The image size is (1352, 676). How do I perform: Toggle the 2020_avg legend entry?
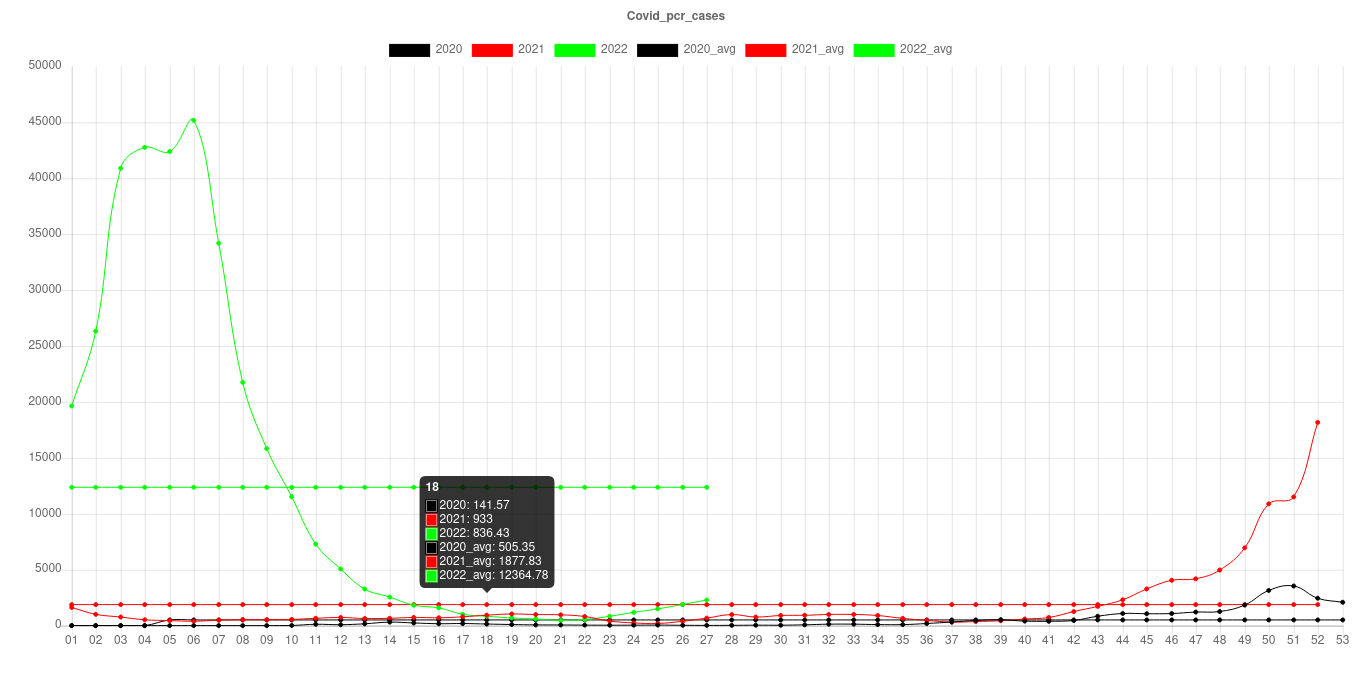[709, 49]
